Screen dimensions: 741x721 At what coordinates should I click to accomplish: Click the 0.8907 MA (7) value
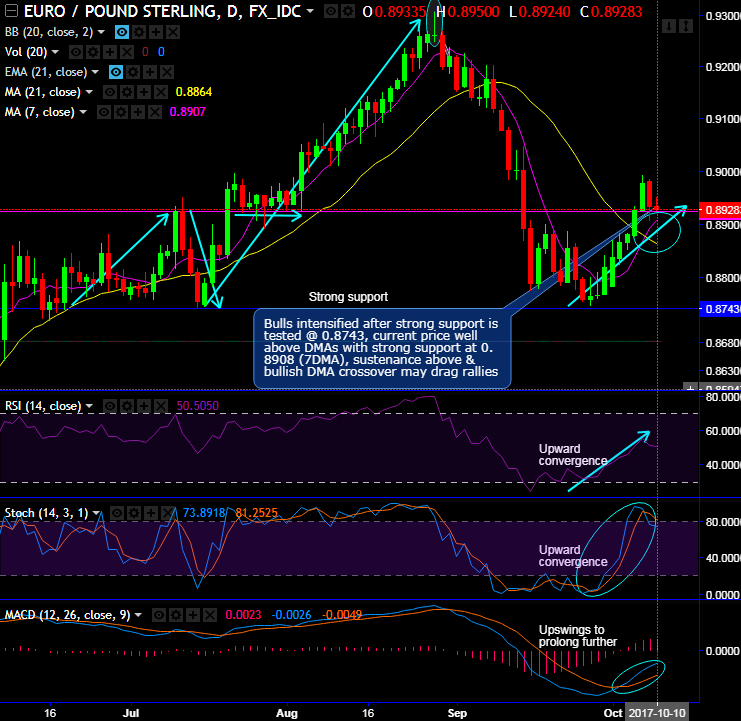188,112
